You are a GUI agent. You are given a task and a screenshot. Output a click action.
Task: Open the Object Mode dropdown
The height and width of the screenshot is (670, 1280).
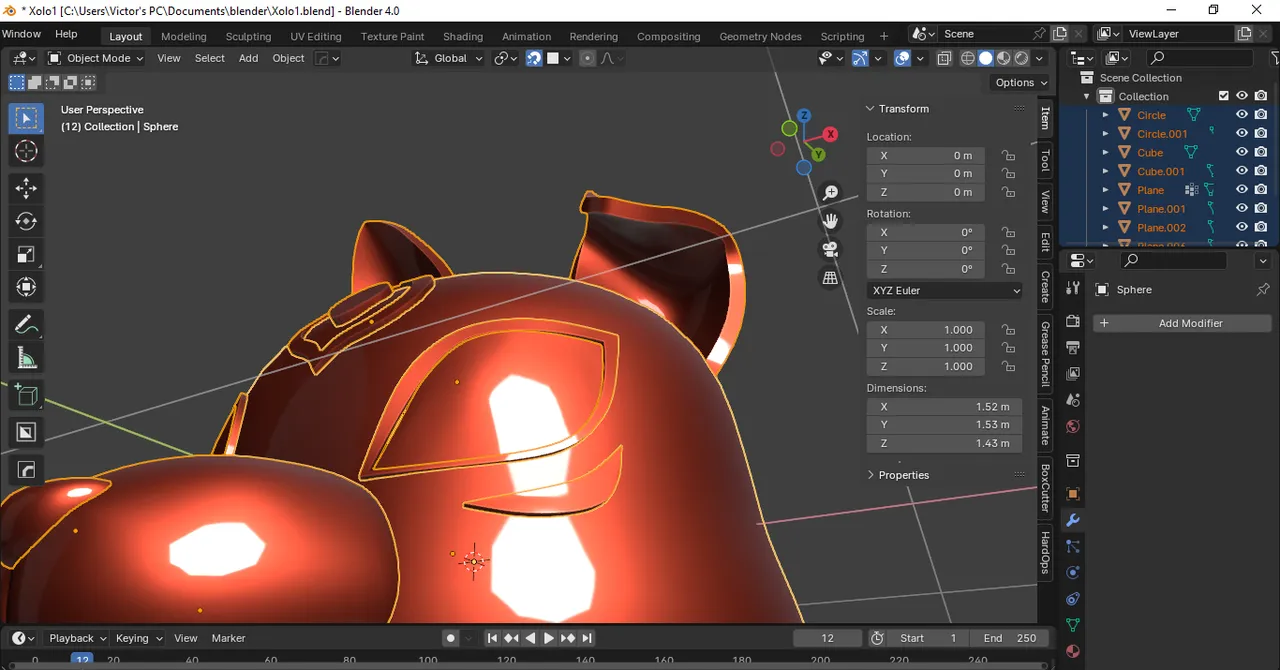pos(96,58)
